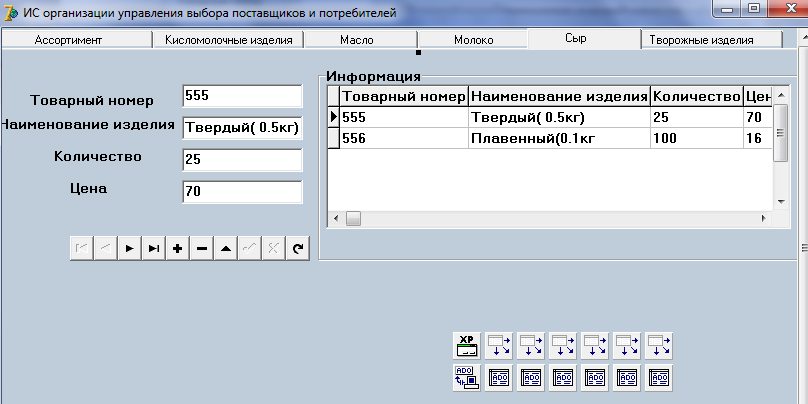The image size is (808, 404).
Task: Click the Количество input field
Action: [x=242, y=160]
